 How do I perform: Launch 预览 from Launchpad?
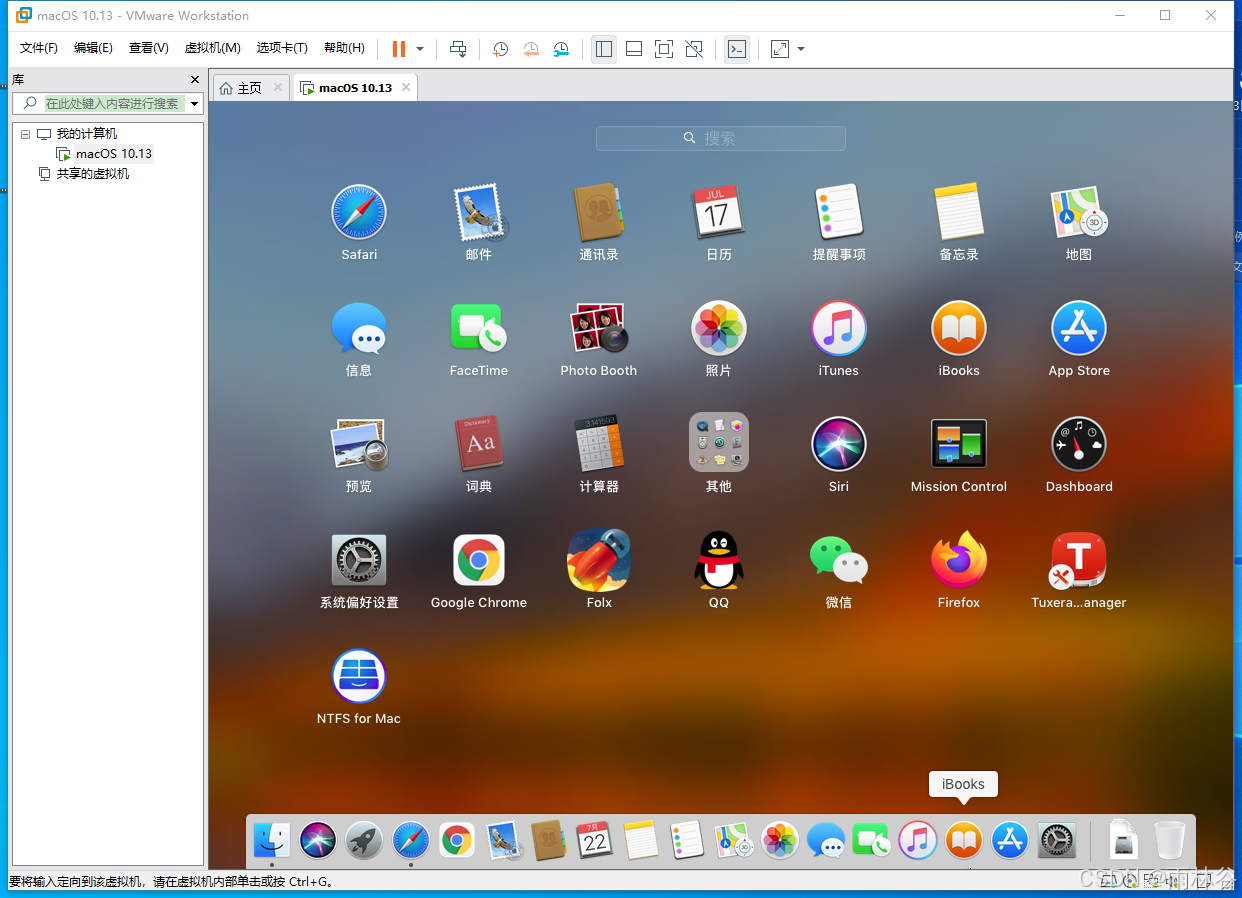[x=359, y=444]
